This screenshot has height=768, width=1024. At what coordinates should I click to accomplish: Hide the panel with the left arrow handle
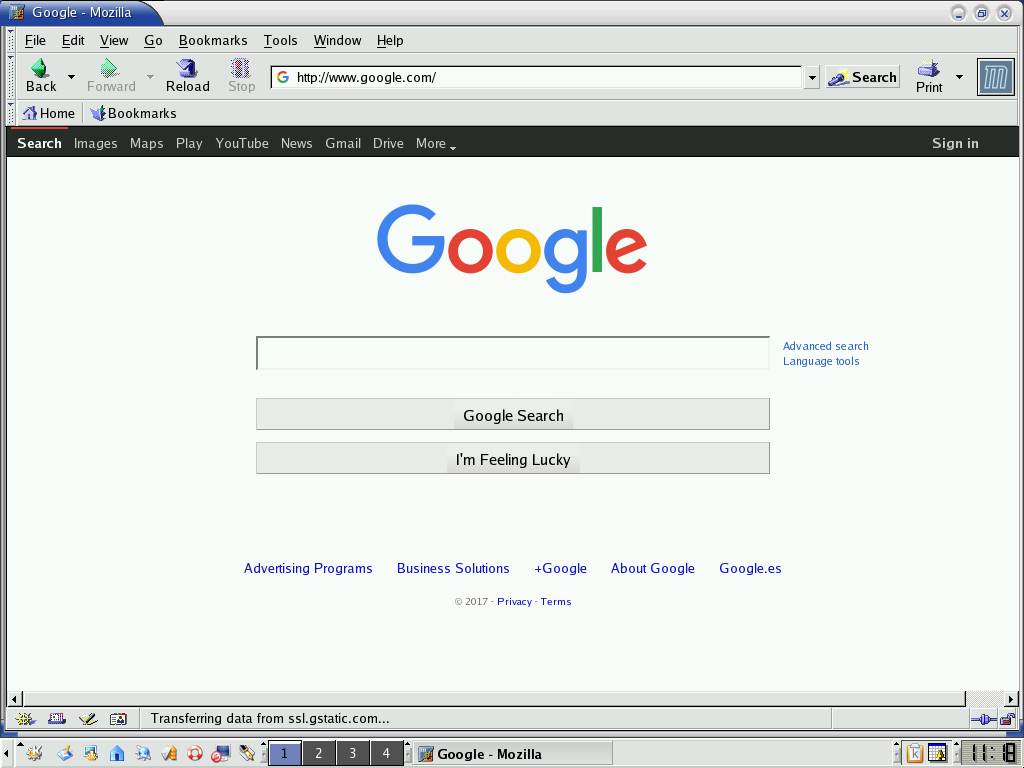[6, 754]
